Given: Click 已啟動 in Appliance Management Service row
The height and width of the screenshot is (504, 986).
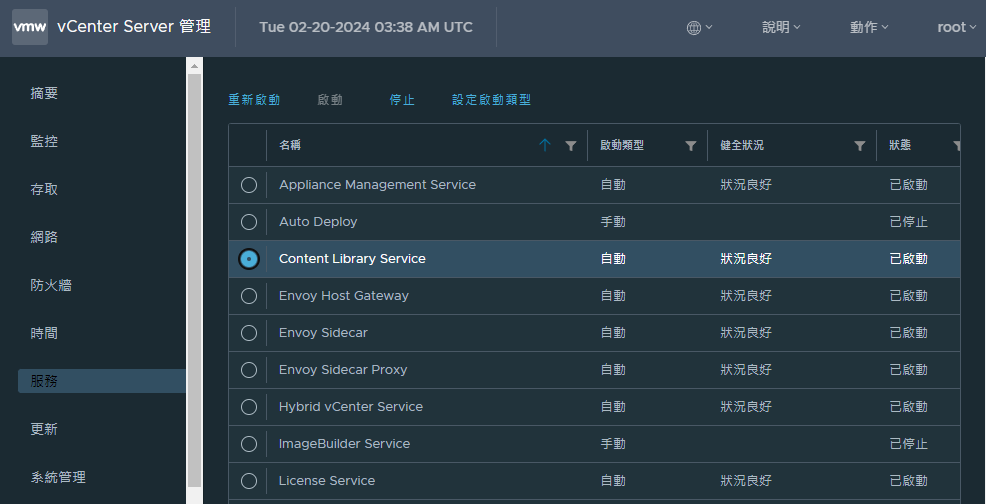Looking at the screenshot, I should pyautogui.click(x=909, y=185).
